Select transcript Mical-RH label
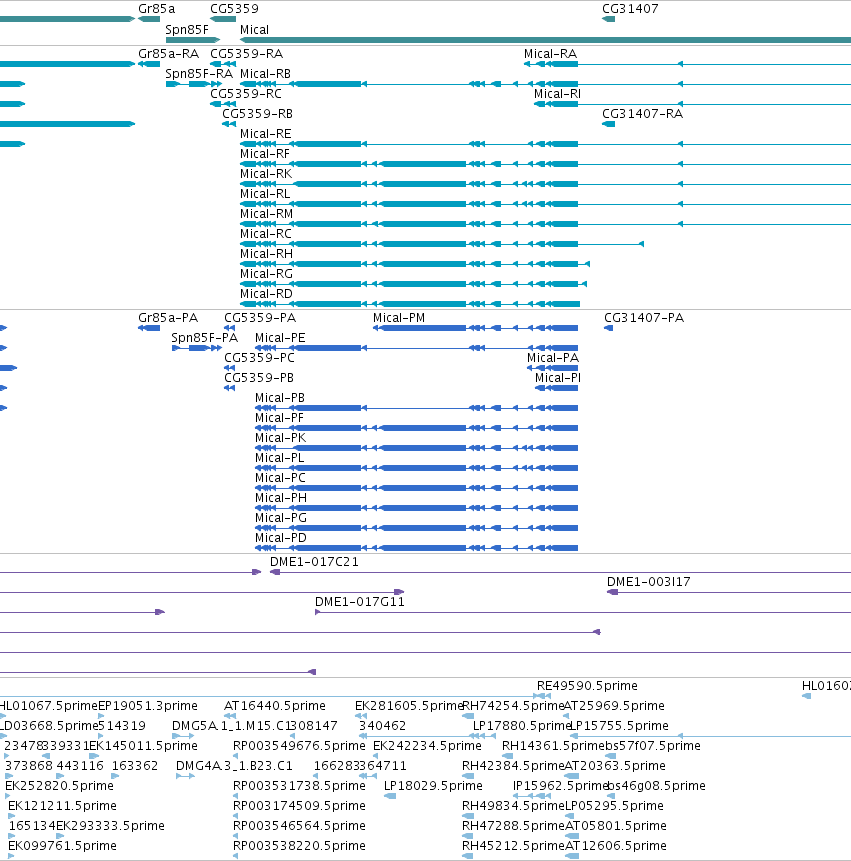Viewport: 851px width, 861px height. [266, 254]
